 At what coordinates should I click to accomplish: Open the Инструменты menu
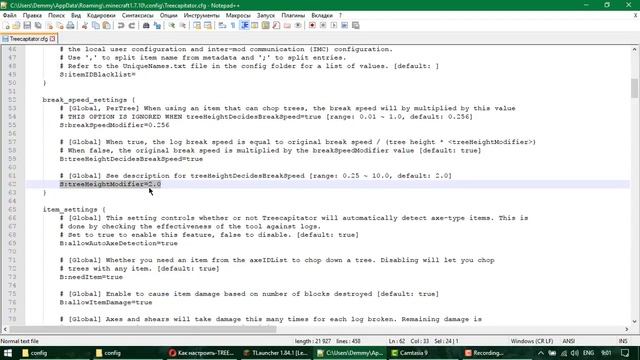click(201, 15)
